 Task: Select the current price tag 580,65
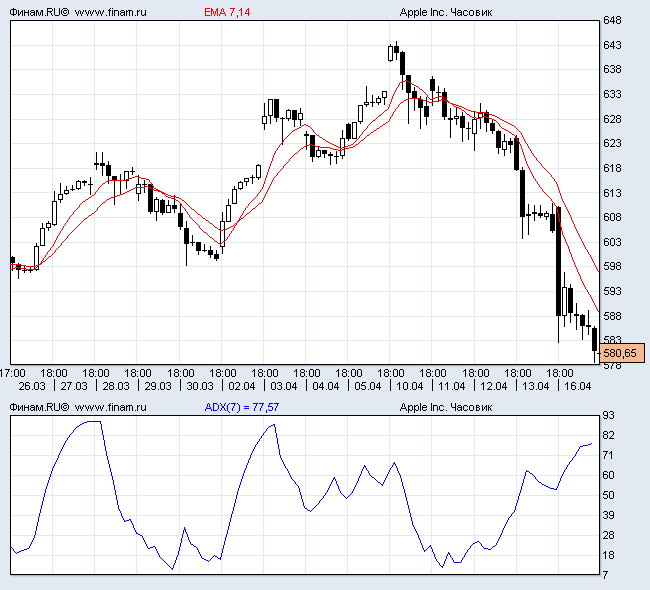pos(622,353)
